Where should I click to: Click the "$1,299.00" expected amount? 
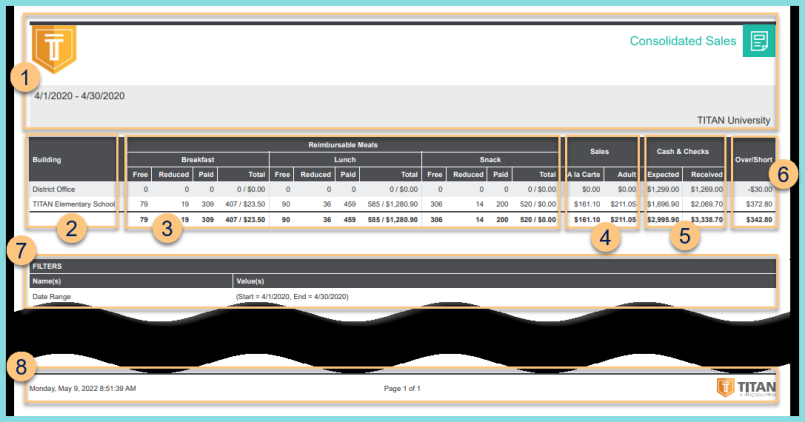[x=663, y=189]
